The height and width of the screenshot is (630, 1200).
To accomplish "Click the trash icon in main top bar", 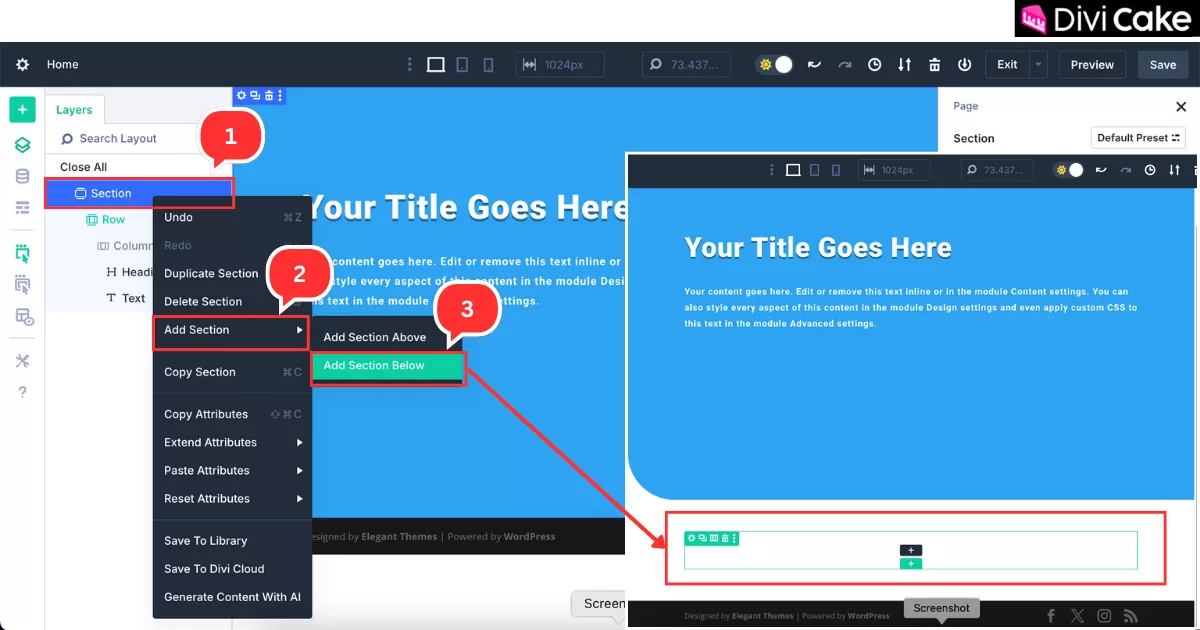I will tap(934, 64).
